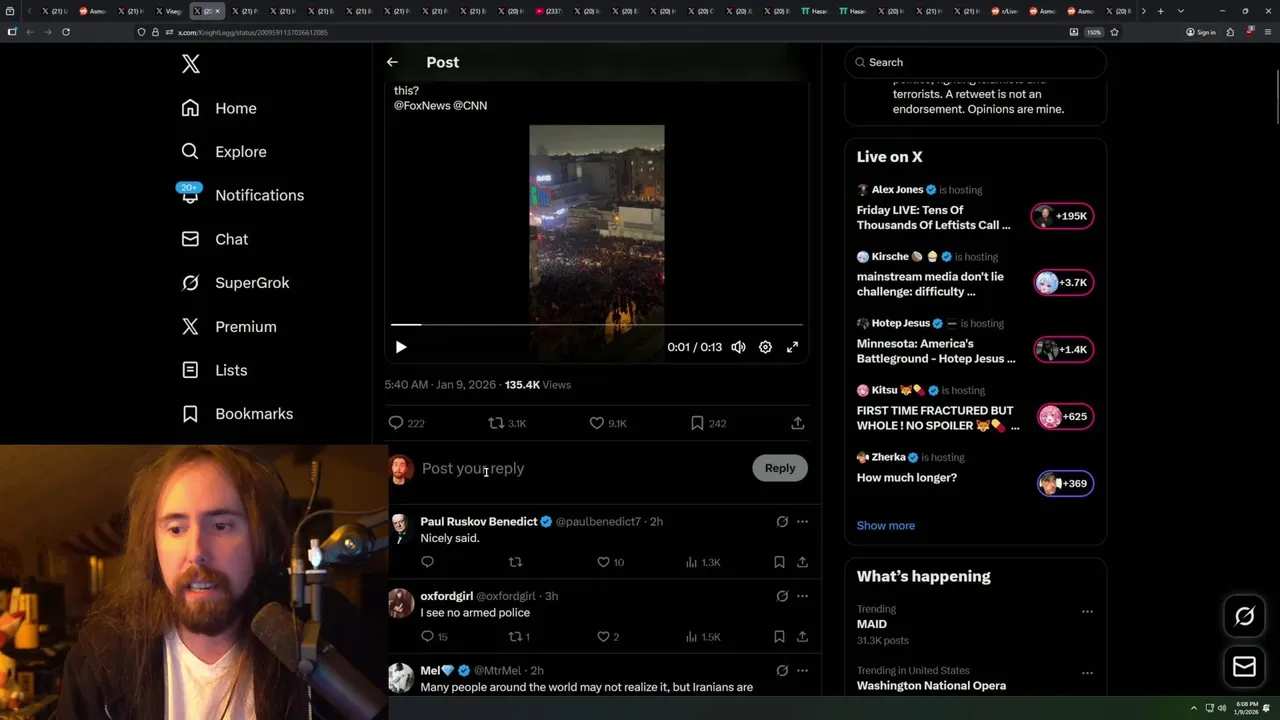Enter video fullscreen mode

coord(792,347)
